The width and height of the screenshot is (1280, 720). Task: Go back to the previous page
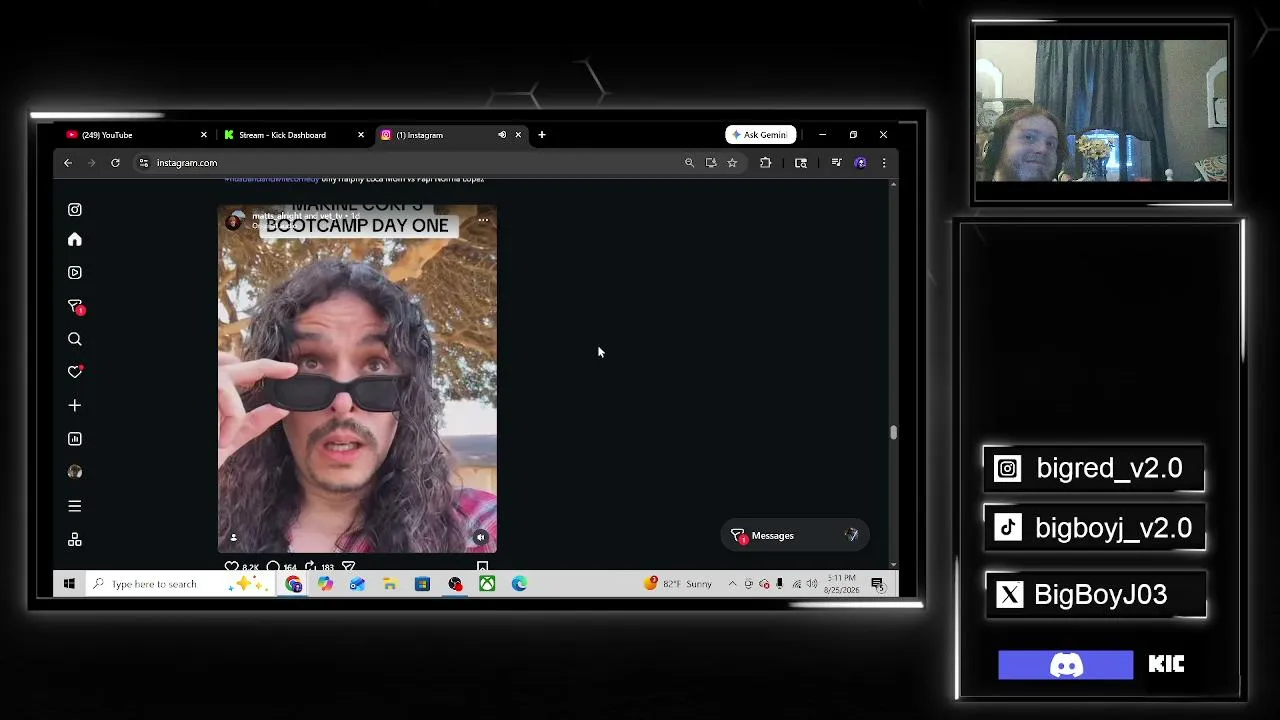click(x=68, y=163)
